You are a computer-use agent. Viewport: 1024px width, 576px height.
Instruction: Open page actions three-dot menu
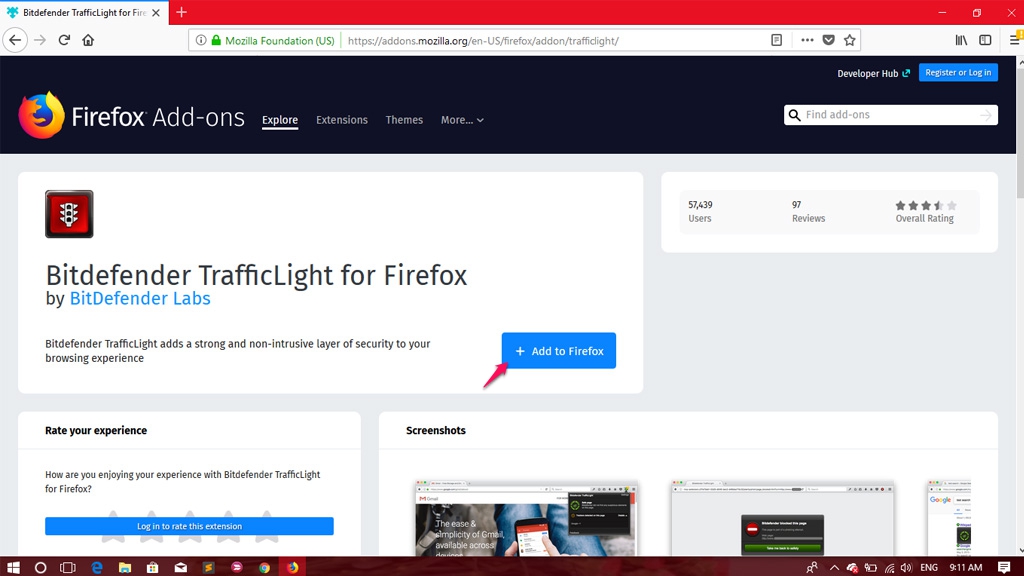(807, 40)
